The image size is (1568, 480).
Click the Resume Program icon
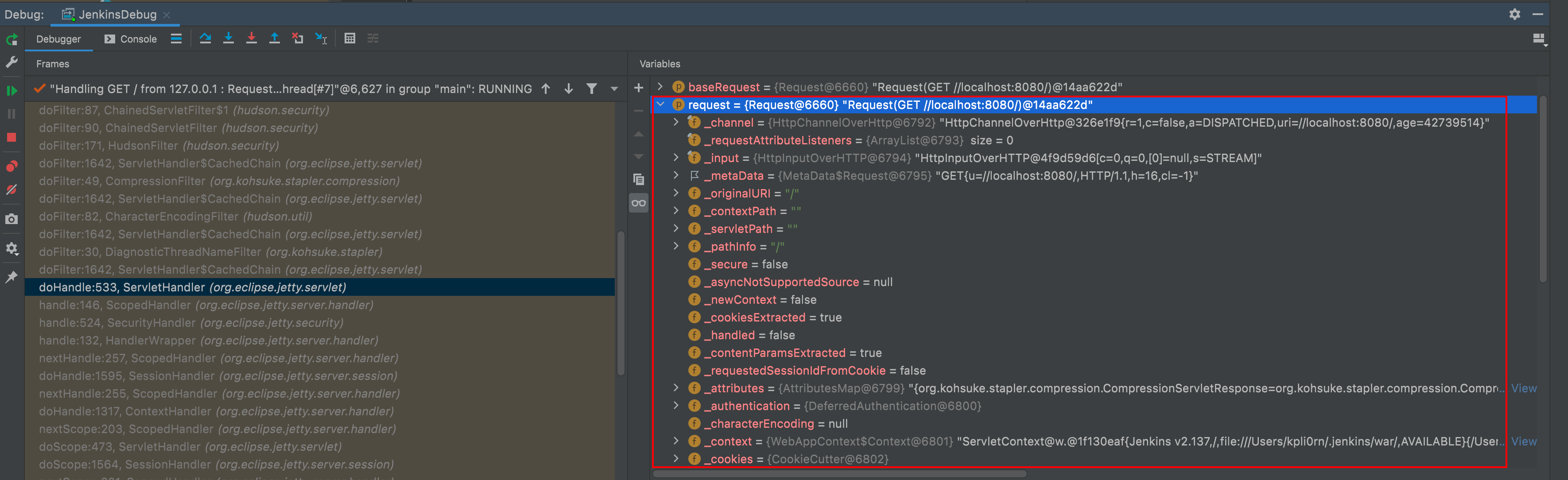12,91
